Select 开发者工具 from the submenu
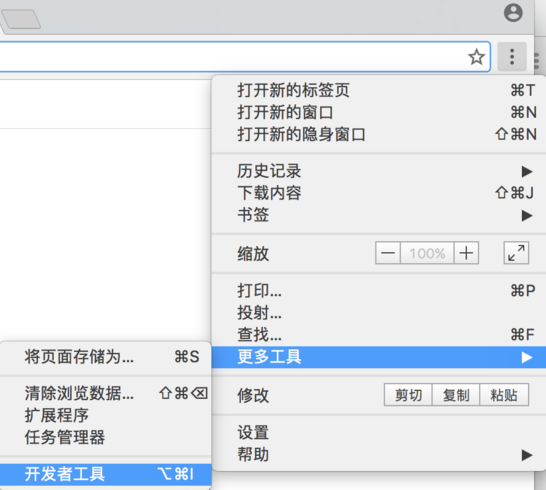The width and height of the screenshot is (546, 490). click(x=106, y=474)
